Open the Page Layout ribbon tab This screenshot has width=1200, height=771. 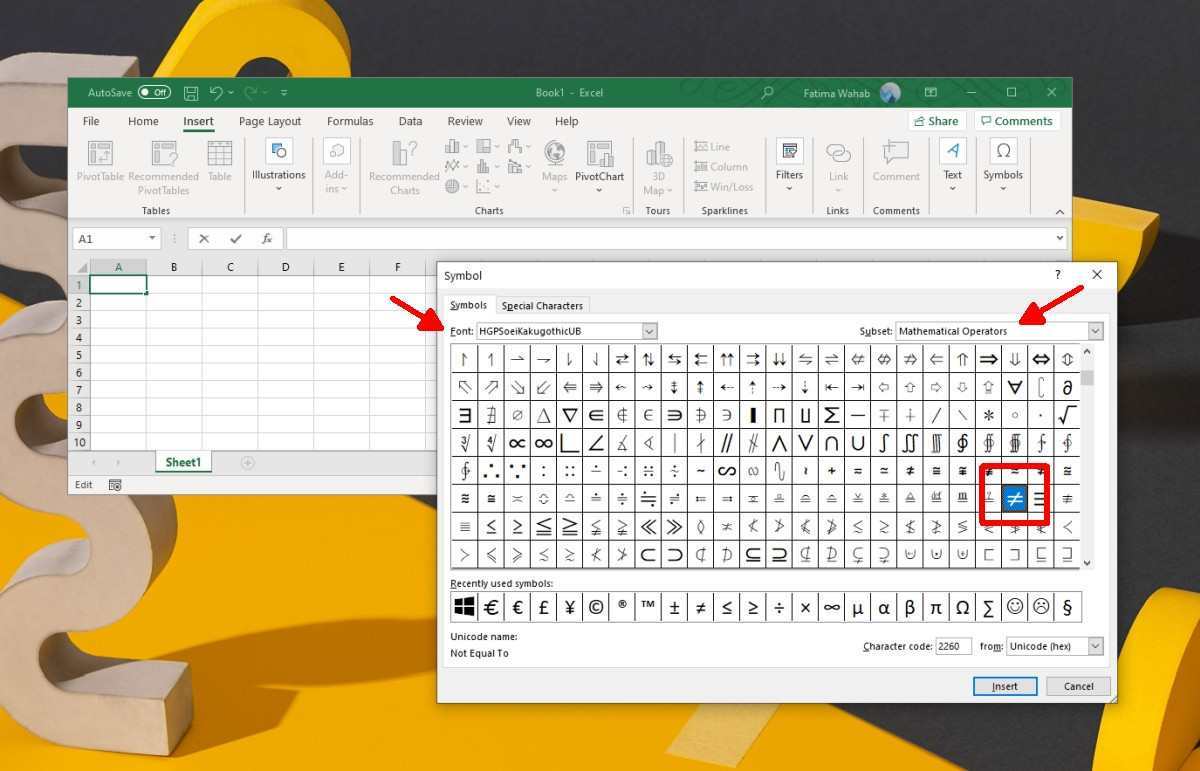pyautogui.click(x=270, y=121)
